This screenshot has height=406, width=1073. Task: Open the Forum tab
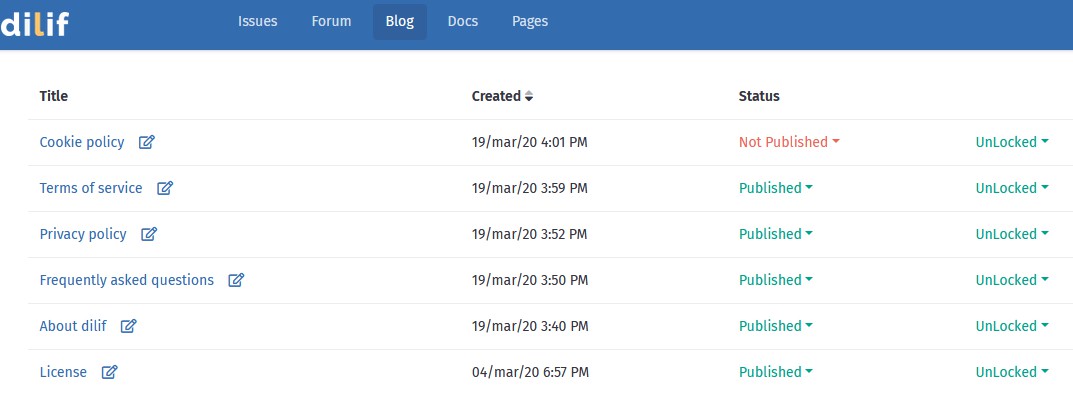(331, 21)
